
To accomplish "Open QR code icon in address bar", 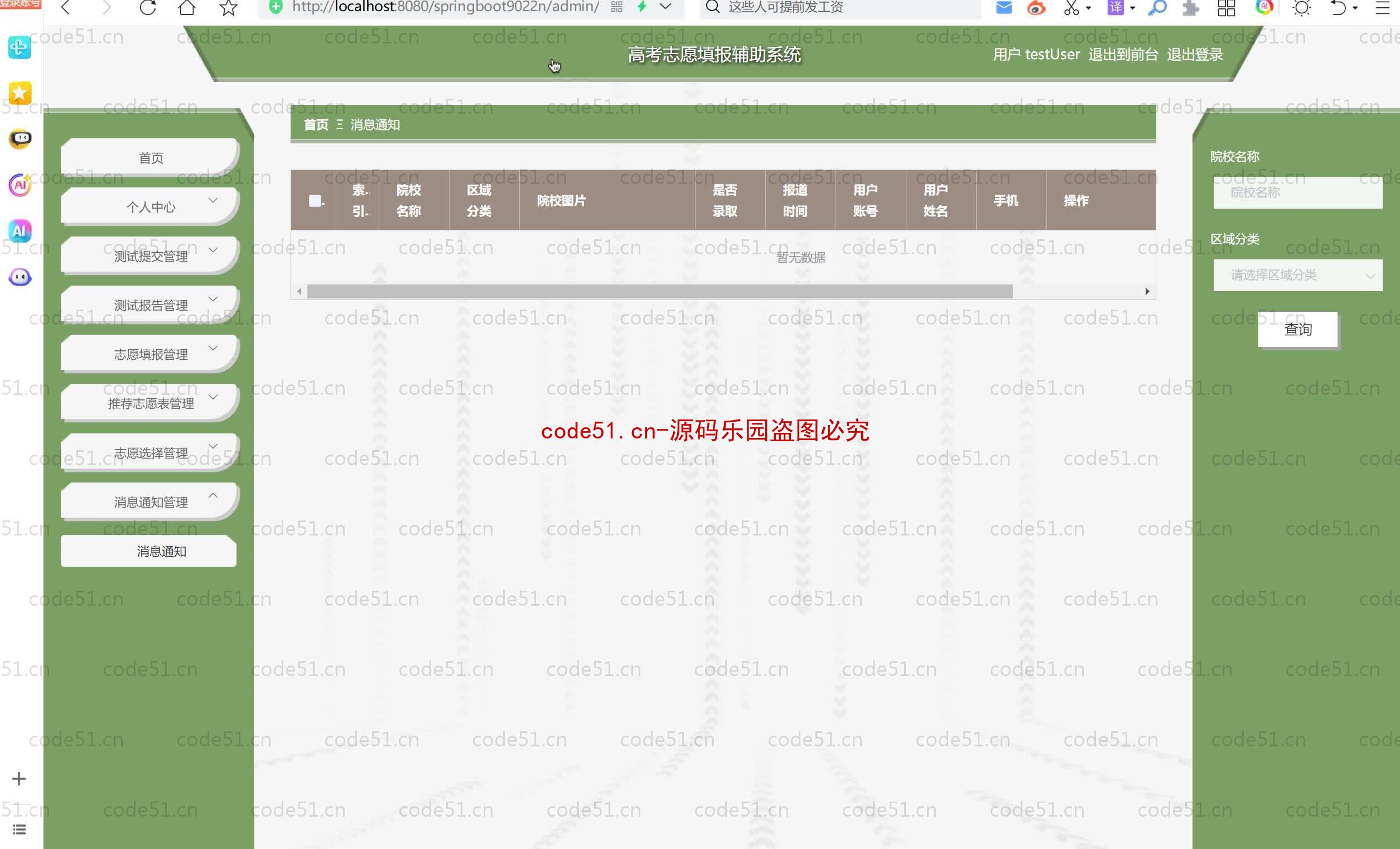I will tap(617, 7).
